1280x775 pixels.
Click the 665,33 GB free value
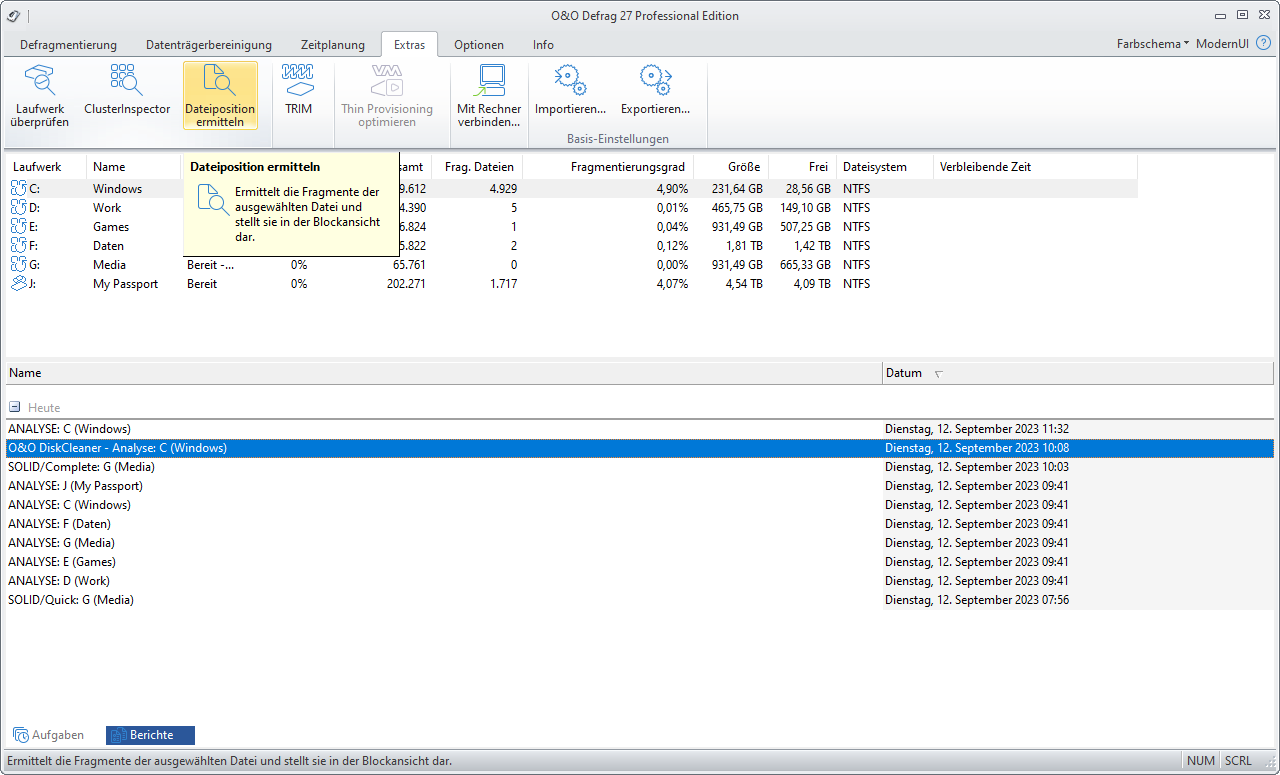tap(805, 265)
